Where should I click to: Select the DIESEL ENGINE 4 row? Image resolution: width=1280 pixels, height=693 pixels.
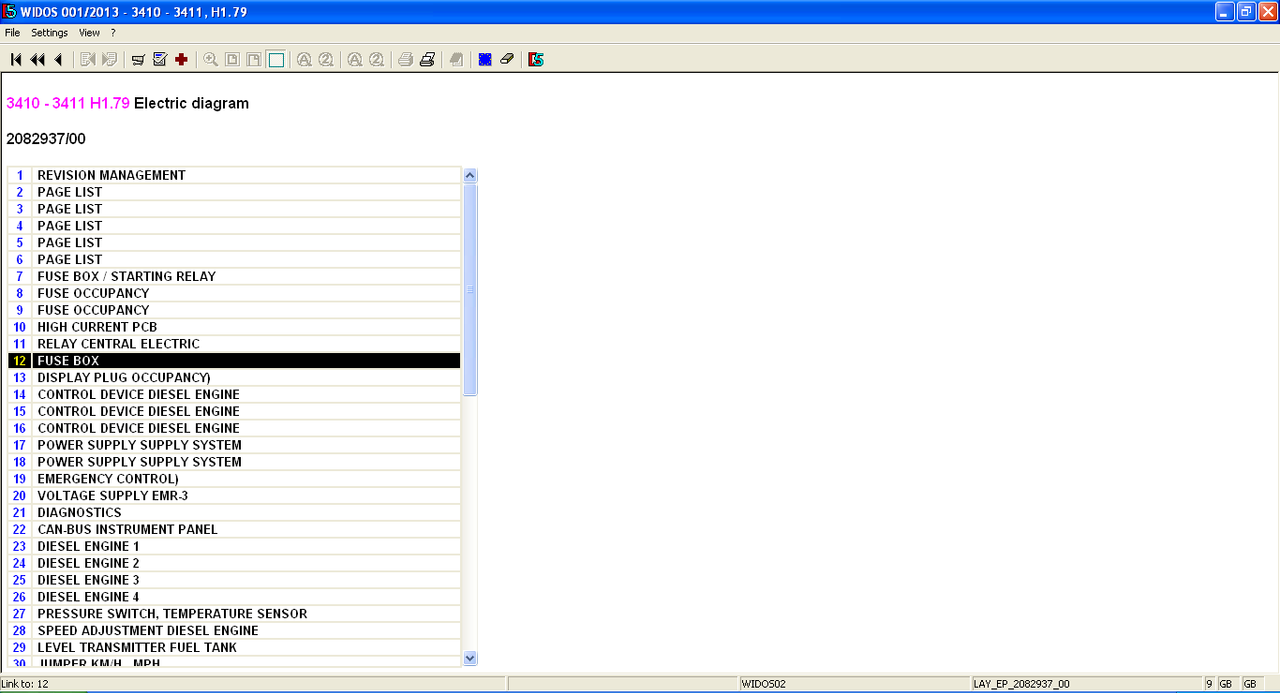pyautogui.click(x=234, y=597)
